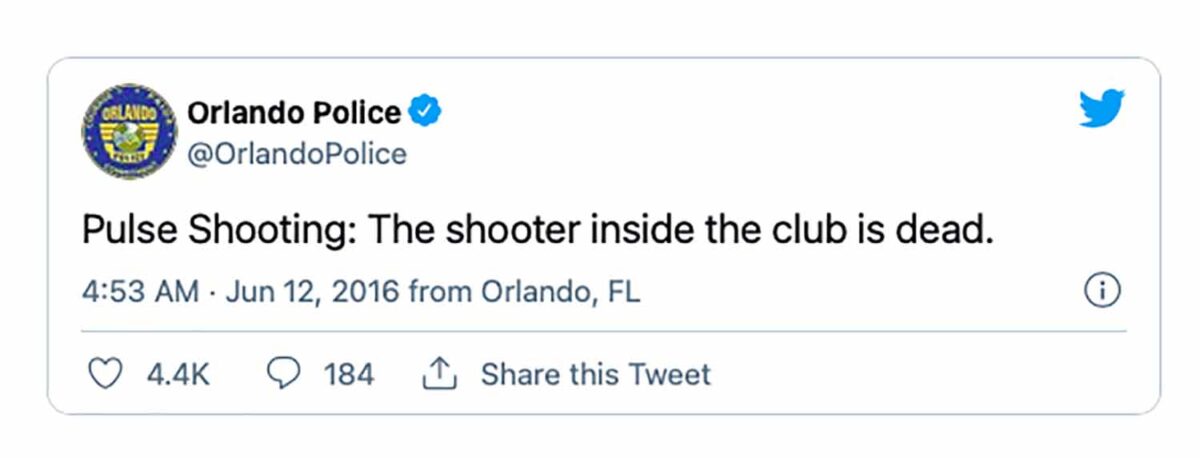1200x458 pixels.
Task: Click the words Pulse Shooting in tweet
Action: pos(217,233)
